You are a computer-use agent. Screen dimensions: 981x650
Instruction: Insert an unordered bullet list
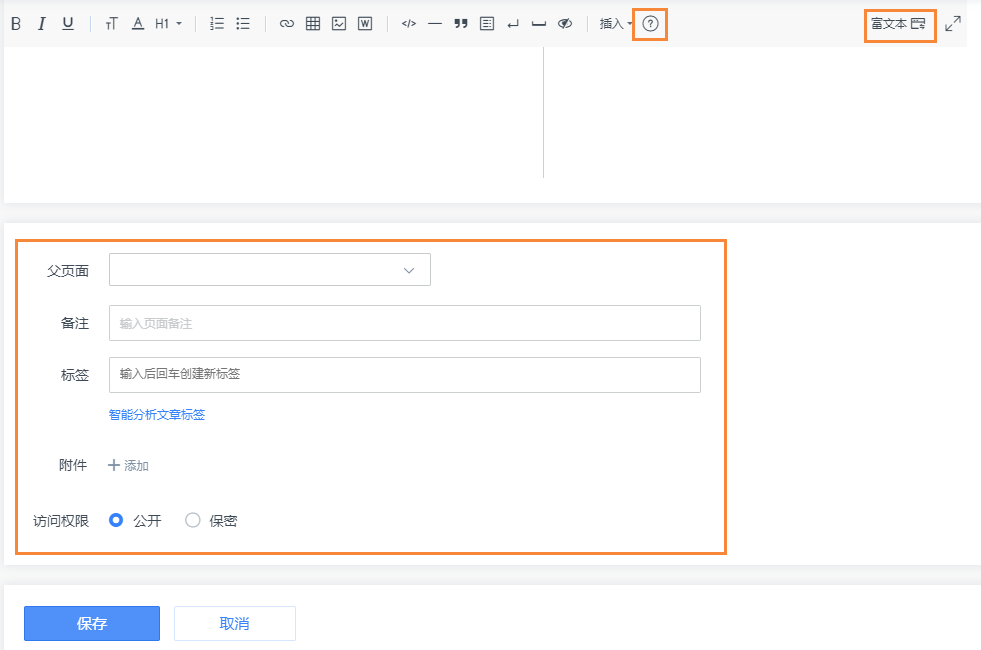tap(243, 24)
